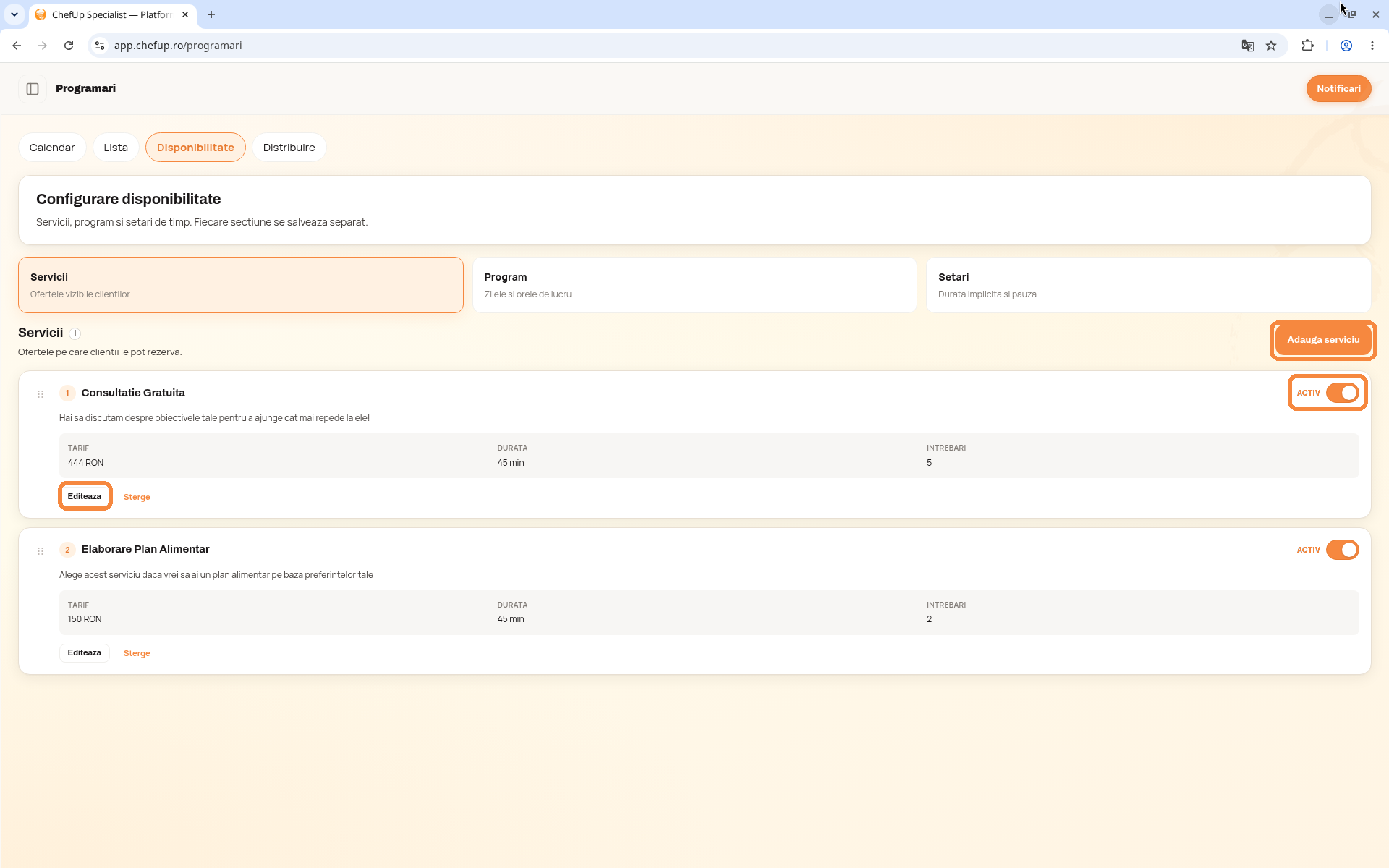Image resolution: width=1389 pixels, height=868 pixels.
Task: Bookmark this page with the star icon
Action: pyautogui.click(x=1271, y=46)
